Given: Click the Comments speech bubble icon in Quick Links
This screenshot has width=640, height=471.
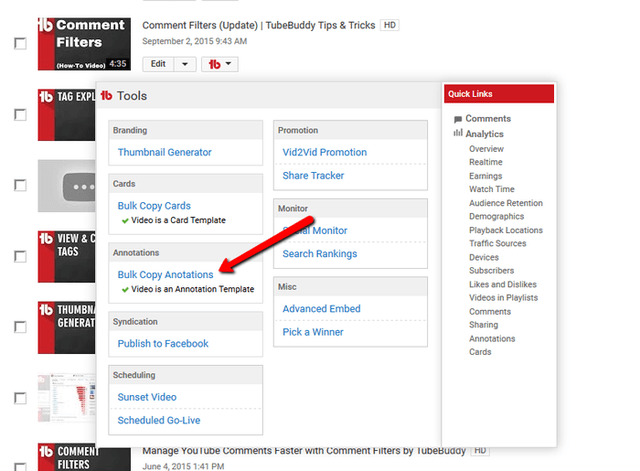Looking at the screenshot, I should click(x=458, y=119).
